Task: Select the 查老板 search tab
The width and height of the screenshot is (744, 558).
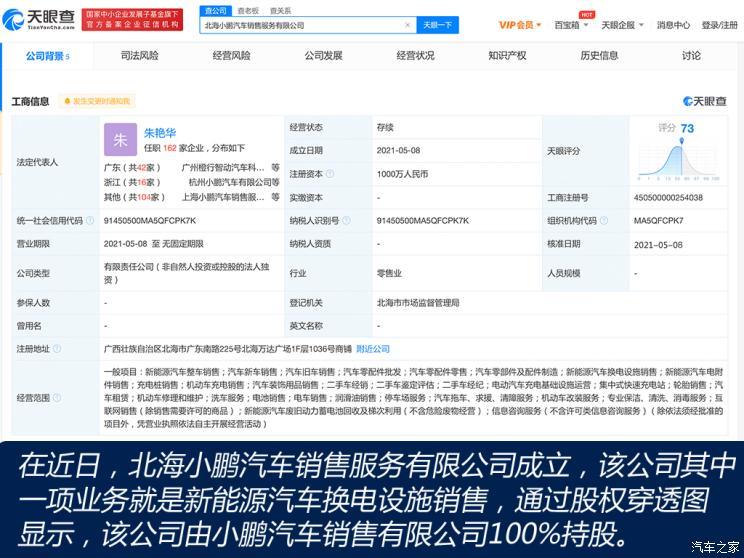Action: click(x=248, y=10)
